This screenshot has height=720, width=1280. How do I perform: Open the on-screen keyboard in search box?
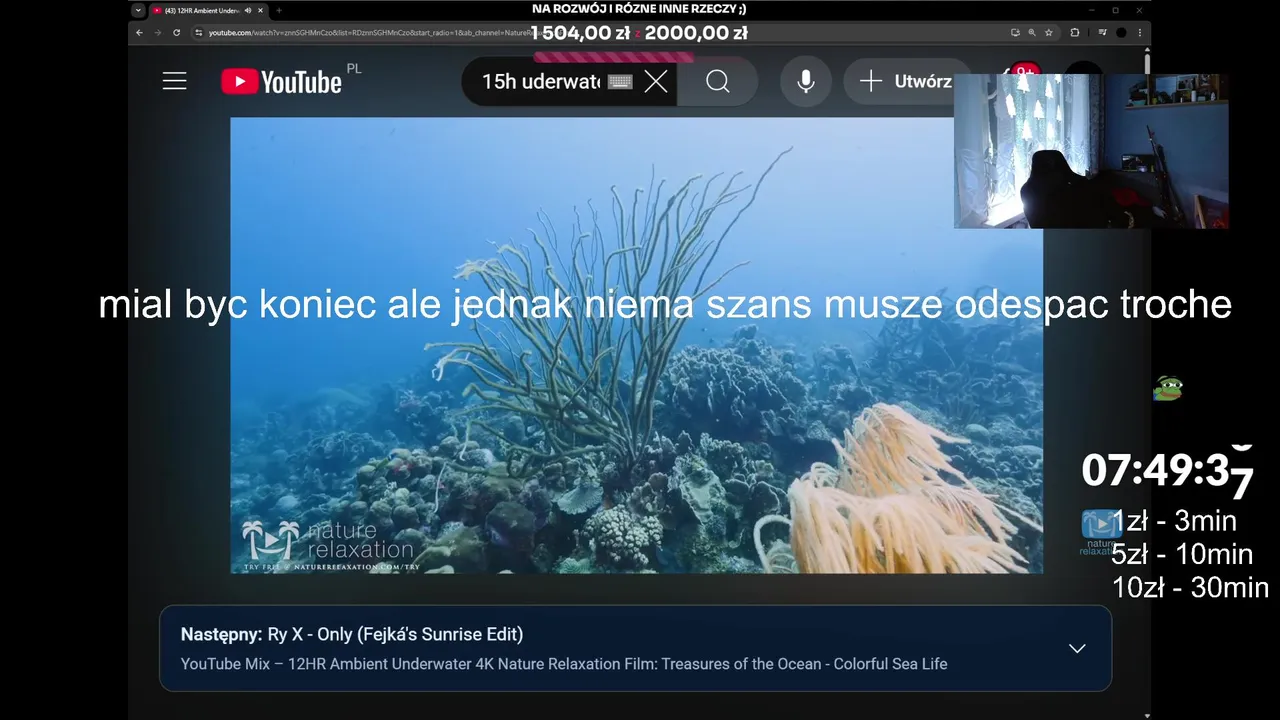620,82
